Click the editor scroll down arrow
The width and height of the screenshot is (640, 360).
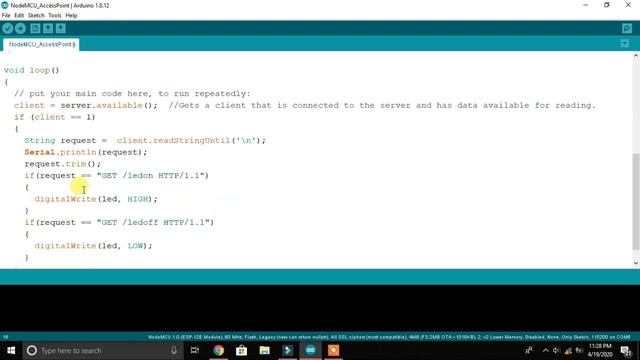636,263
